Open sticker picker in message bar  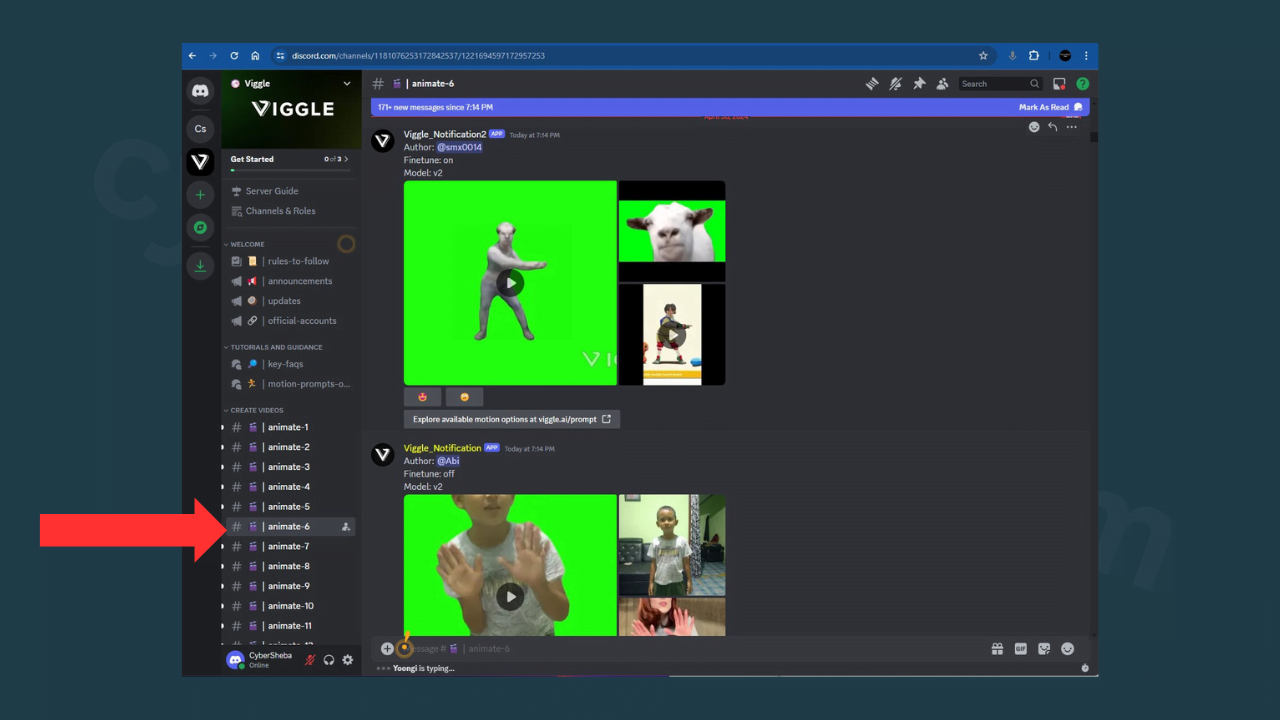[1044, 648]
